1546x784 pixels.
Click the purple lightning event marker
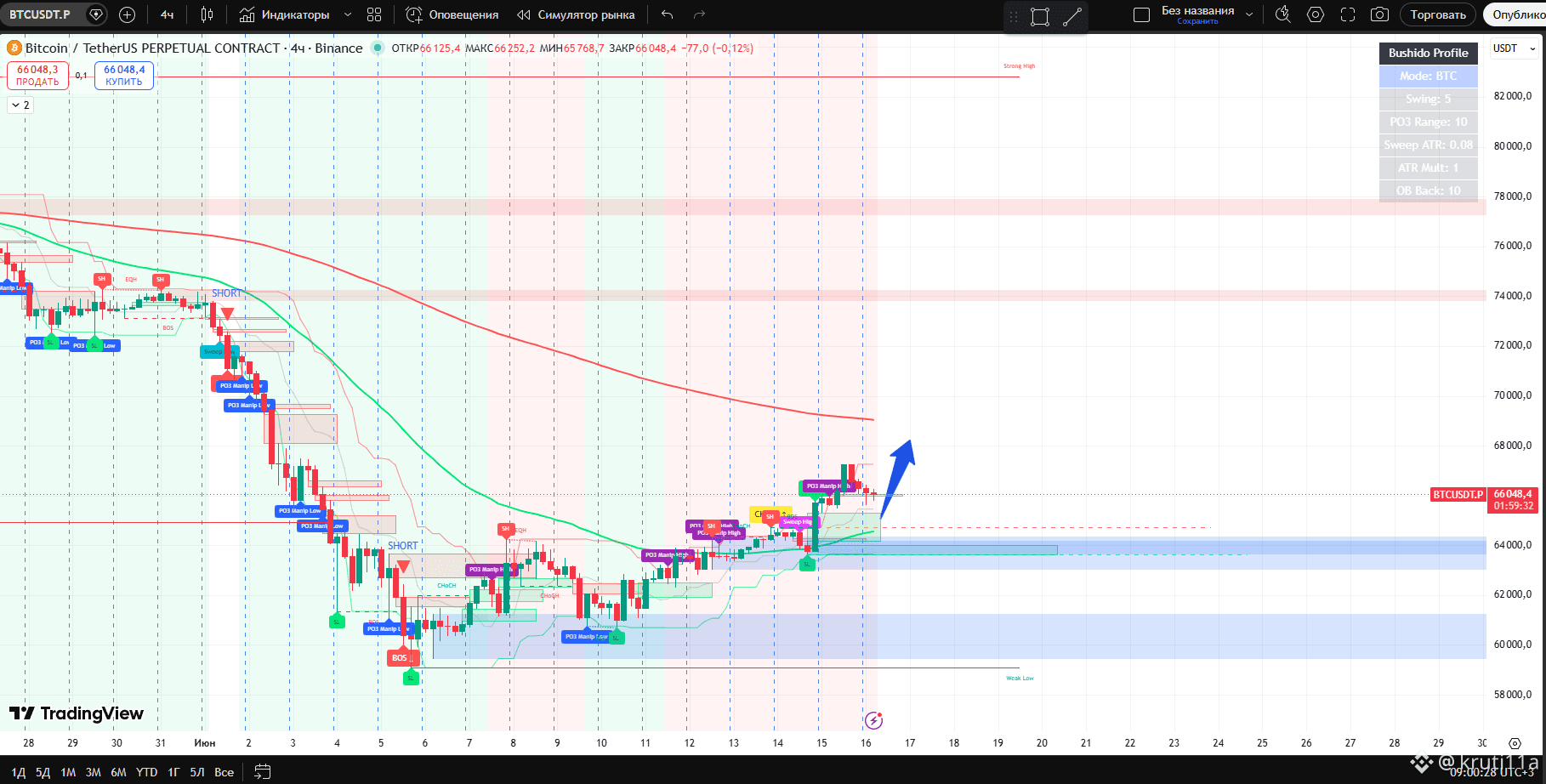(873, 721)
